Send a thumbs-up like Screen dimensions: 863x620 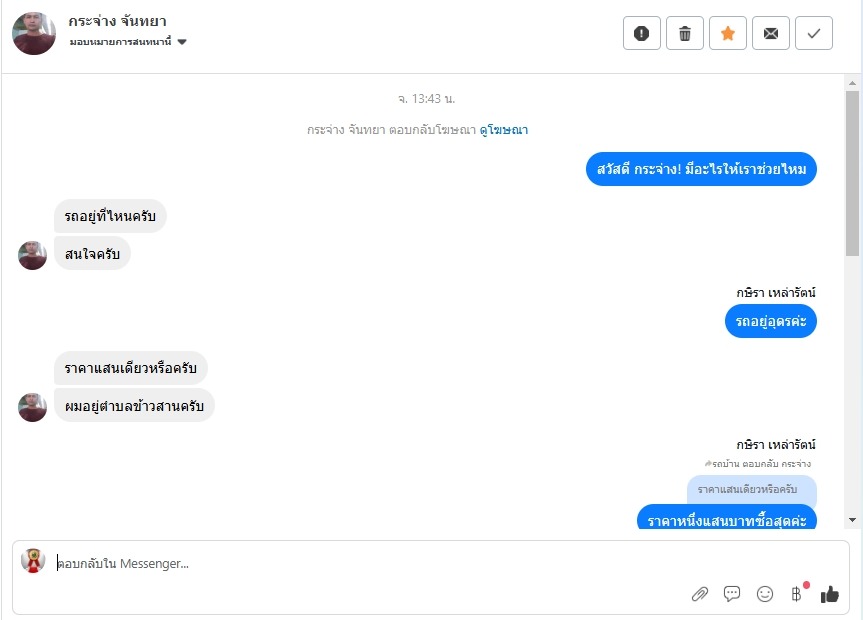(829, 594)
